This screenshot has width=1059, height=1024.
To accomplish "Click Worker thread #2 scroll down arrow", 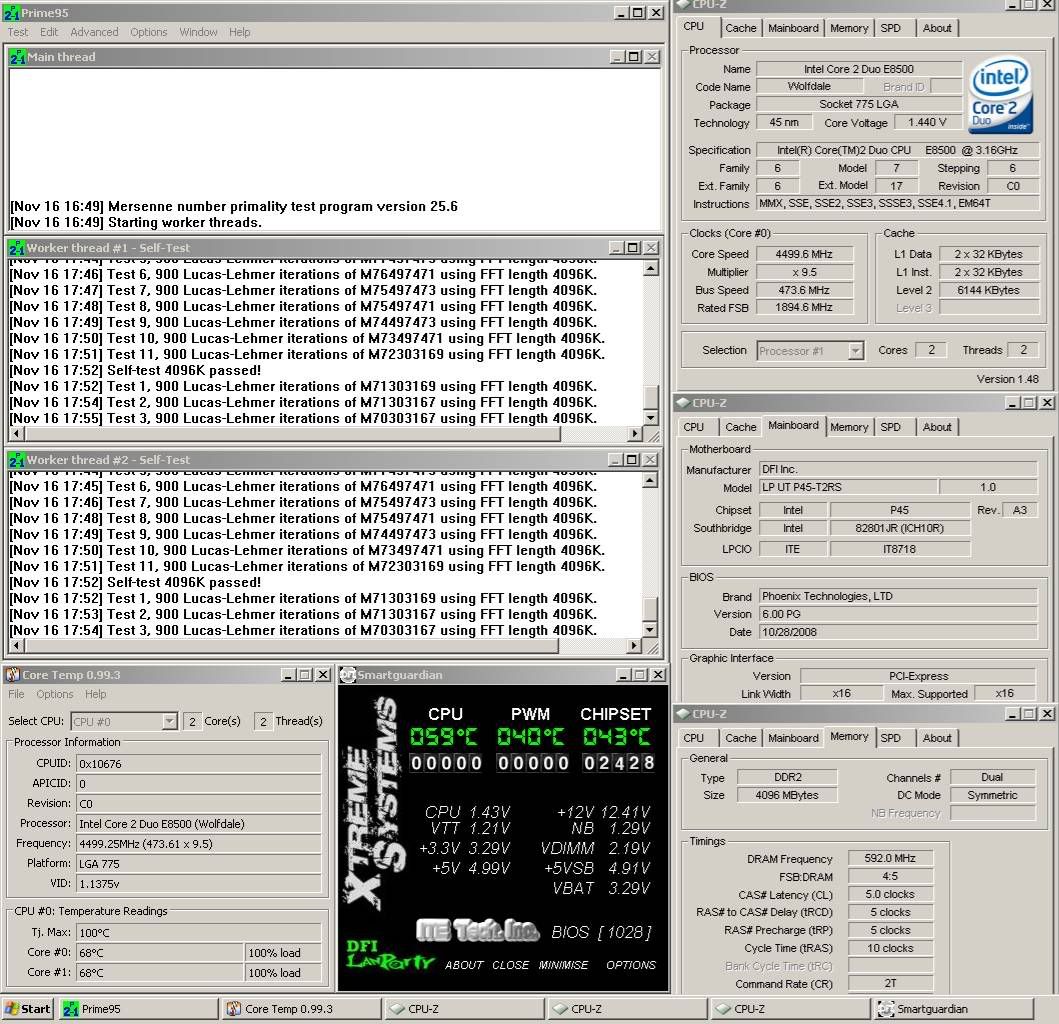I will point(650,630).
